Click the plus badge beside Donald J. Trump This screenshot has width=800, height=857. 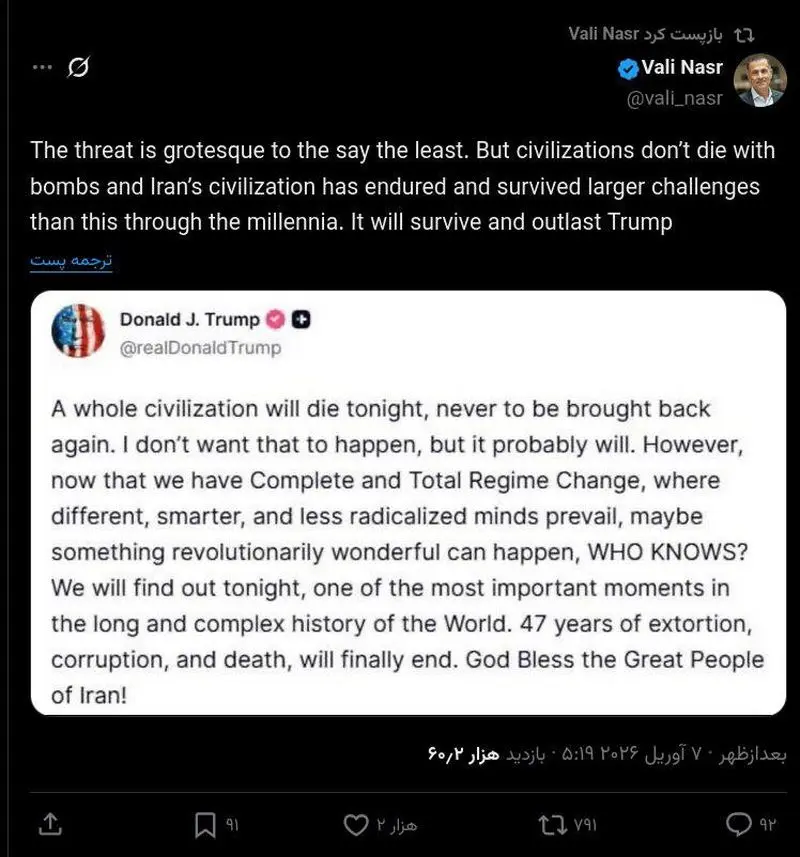pos(303,320)
